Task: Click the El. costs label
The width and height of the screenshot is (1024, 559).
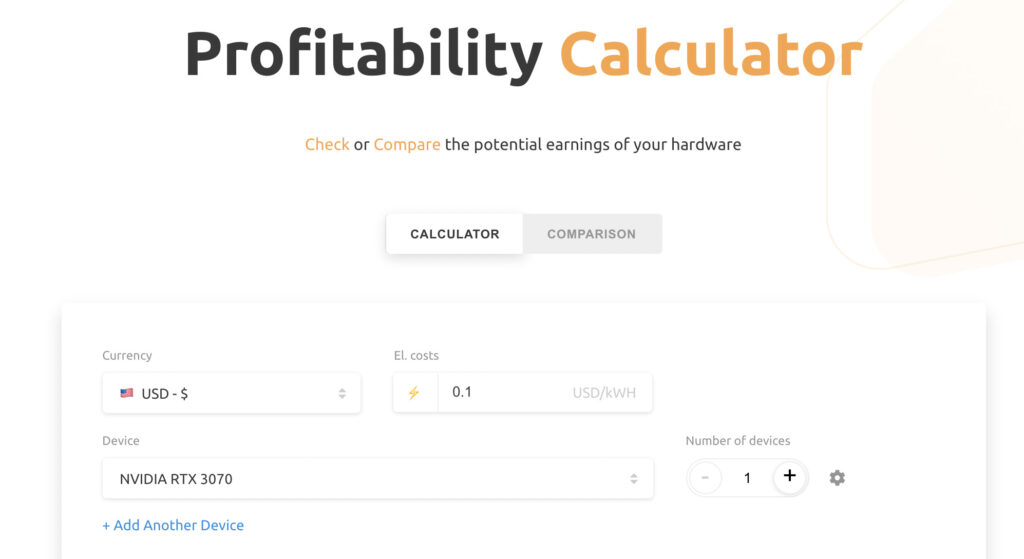Action: coord(416,355)
